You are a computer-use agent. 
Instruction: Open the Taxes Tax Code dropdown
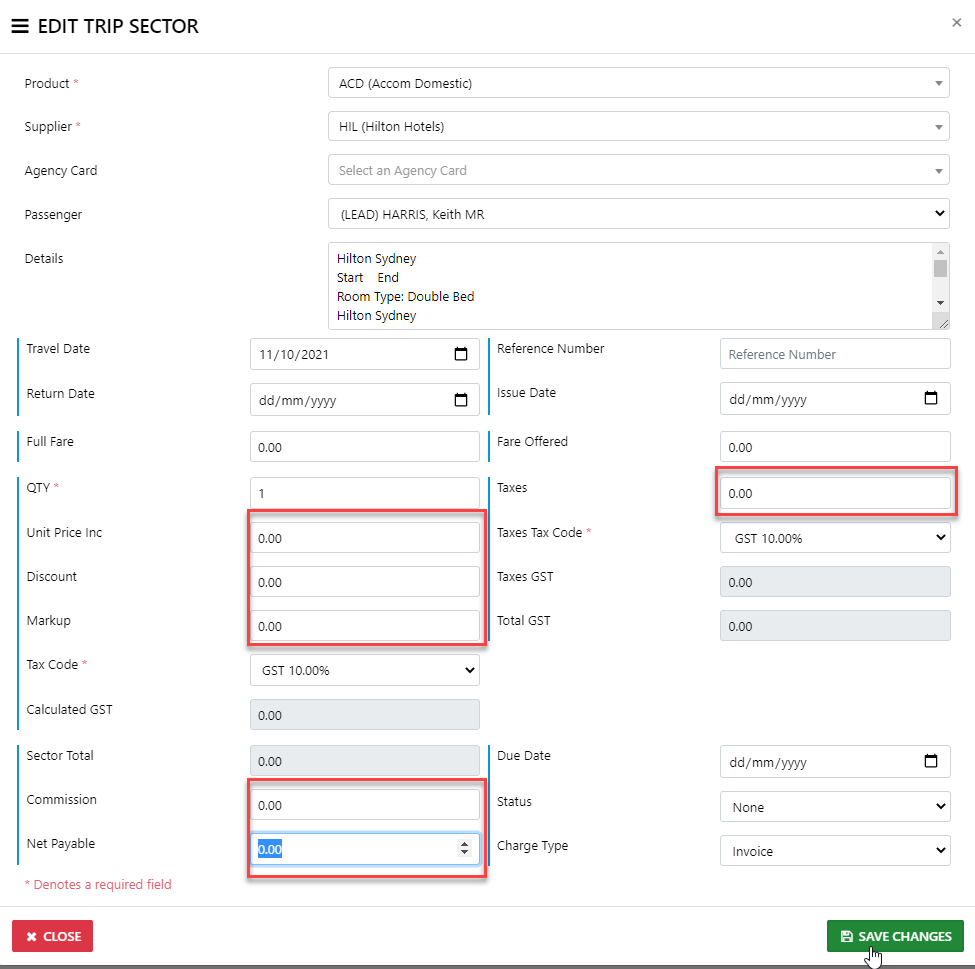[x=835, y=538]
